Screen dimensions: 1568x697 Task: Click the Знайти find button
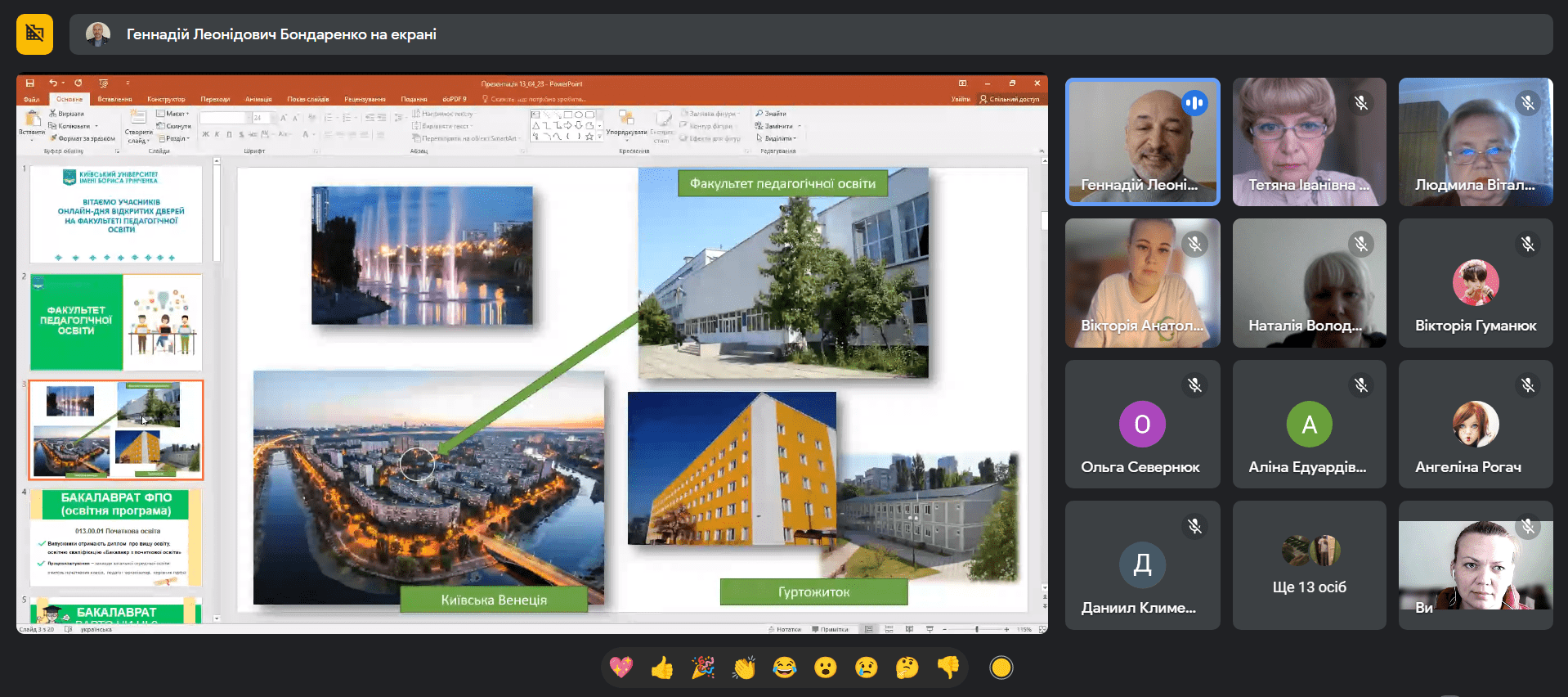(771, 114)
